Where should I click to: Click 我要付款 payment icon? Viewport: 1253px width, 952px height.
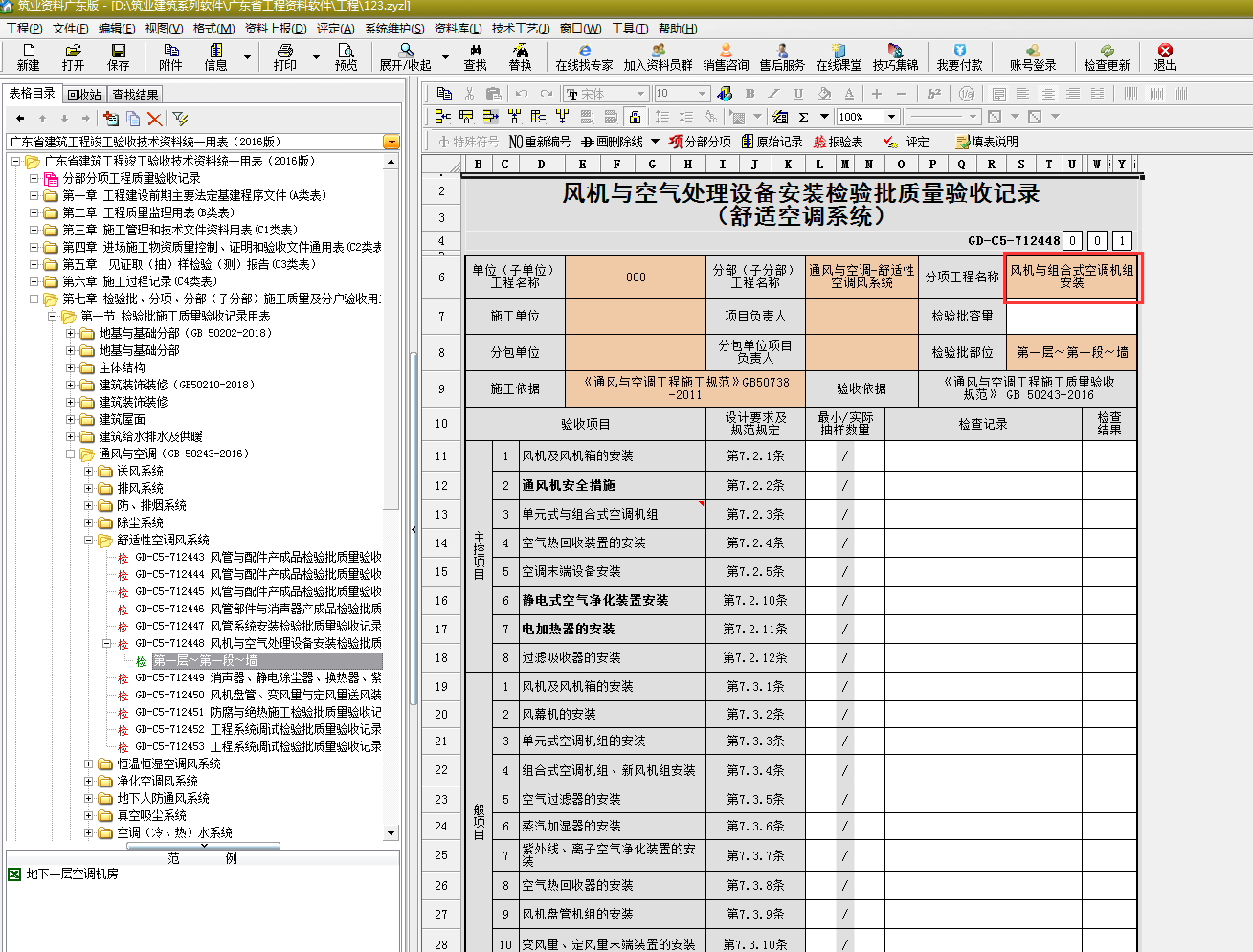click(x=959, y=57)
